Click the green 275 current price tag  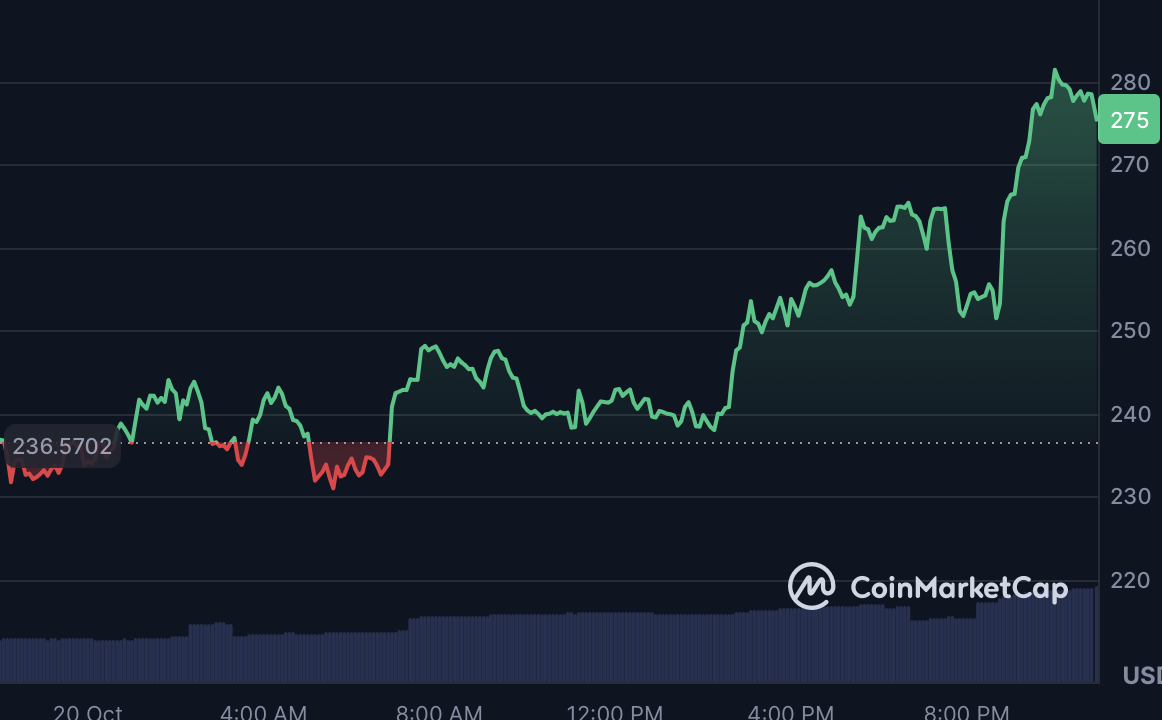(x=1129, y=120)
